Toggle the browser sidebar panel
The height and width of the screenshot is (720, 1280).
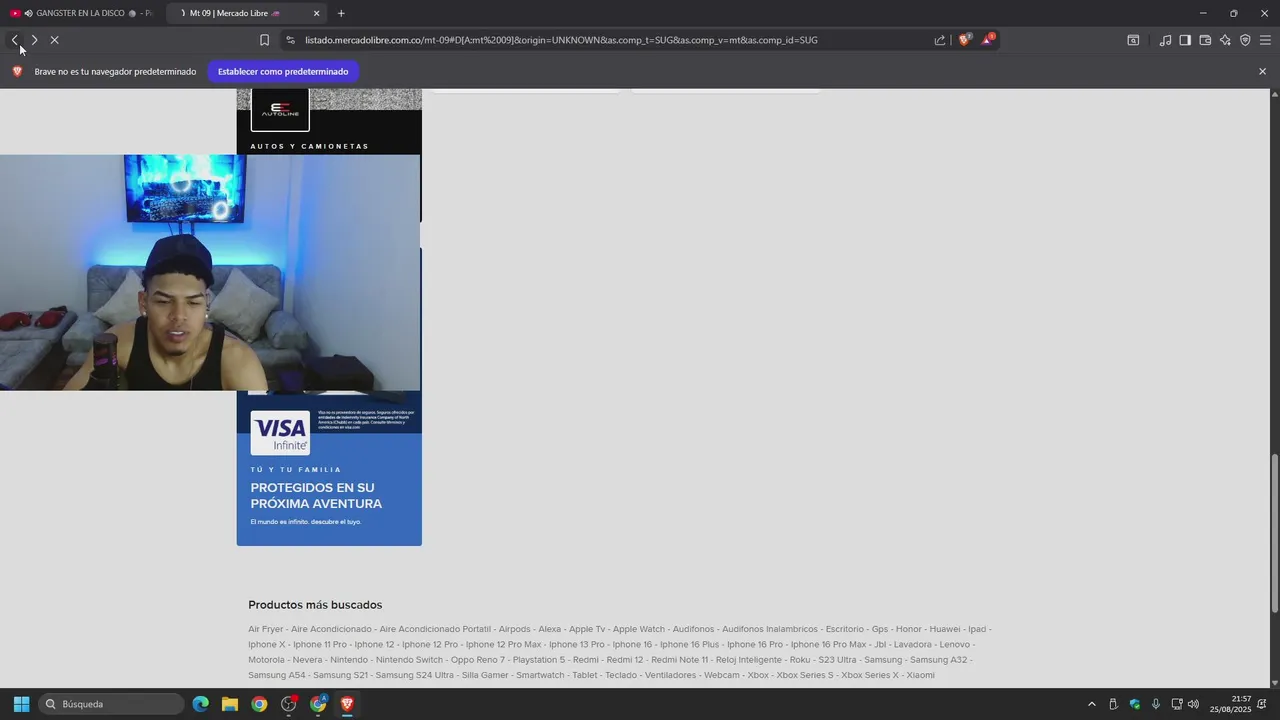pos(1185,40)
